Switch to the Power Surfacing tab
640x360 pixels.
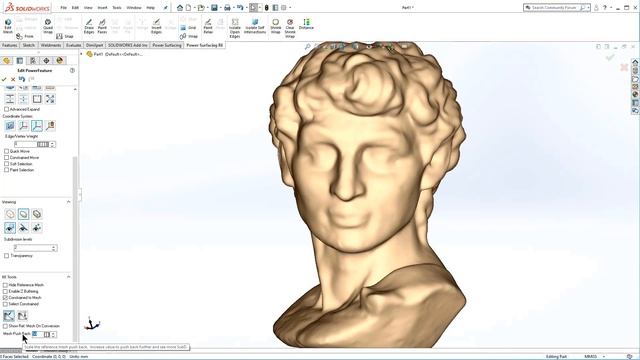[167, 45]
